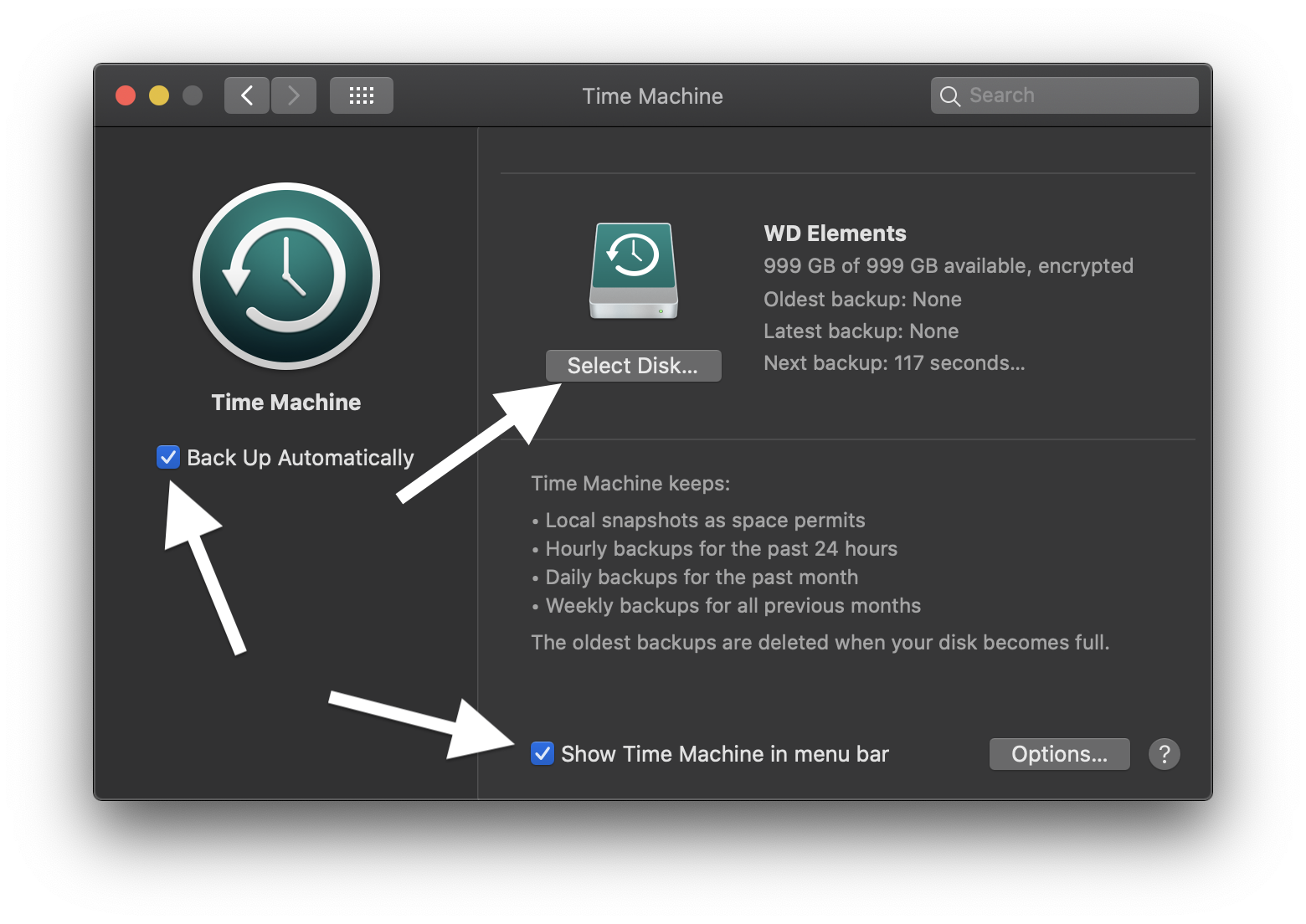Uncheck Back Up Automatically
Viewport: 1306px width, 924px height.
[x=168, y=457]
